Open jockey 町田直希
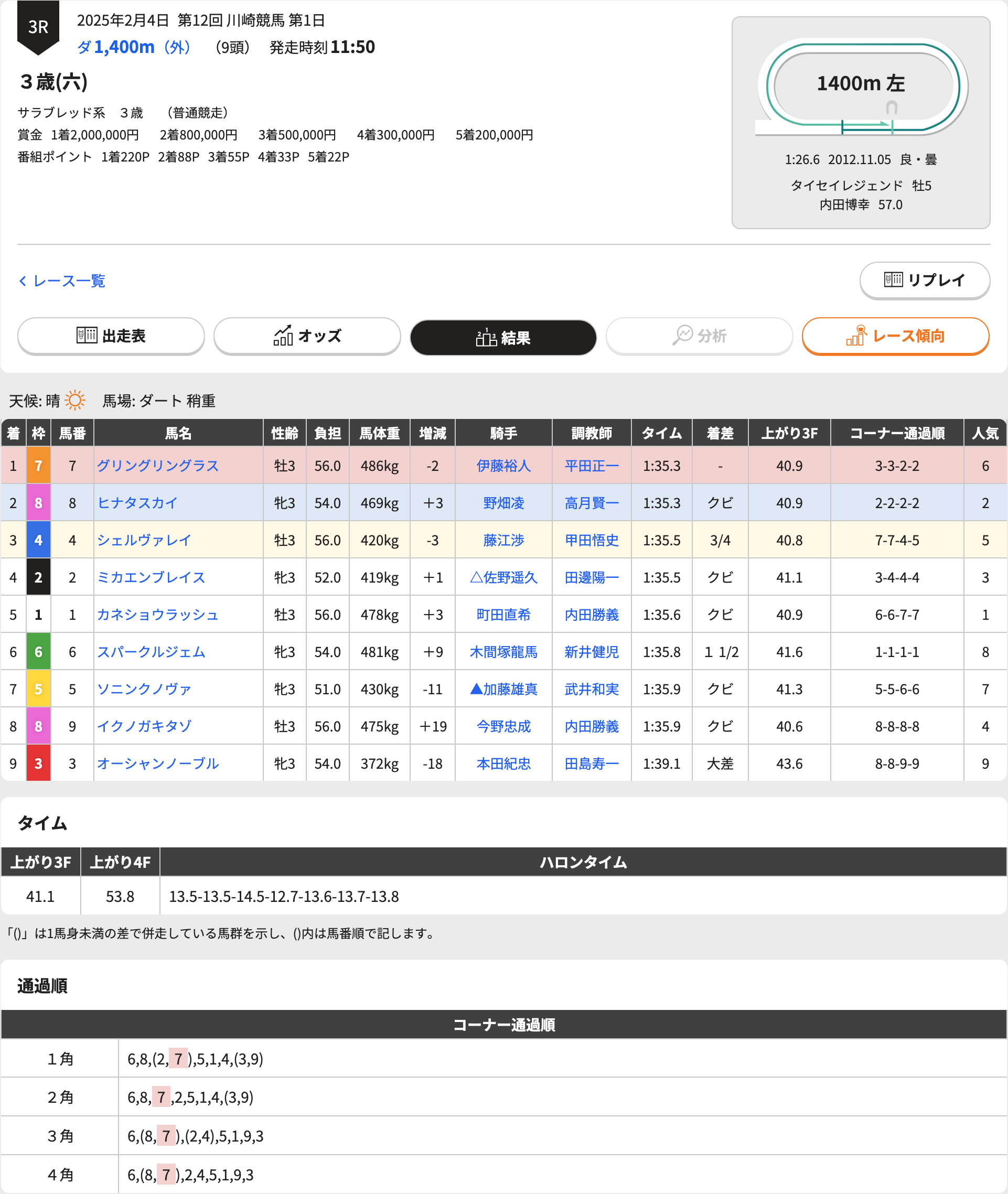This screenshot has height=1194, width=1008. pyautogui.click(x=503, y=614)
